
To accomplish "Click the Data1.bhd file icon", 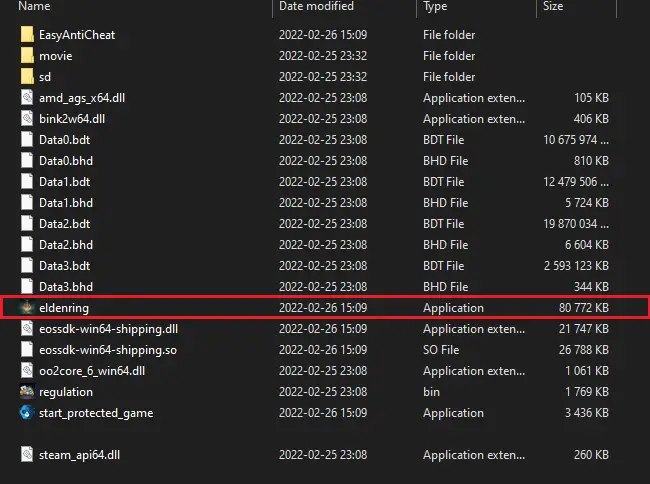I will pyautogui.click(x=27, y=203).
